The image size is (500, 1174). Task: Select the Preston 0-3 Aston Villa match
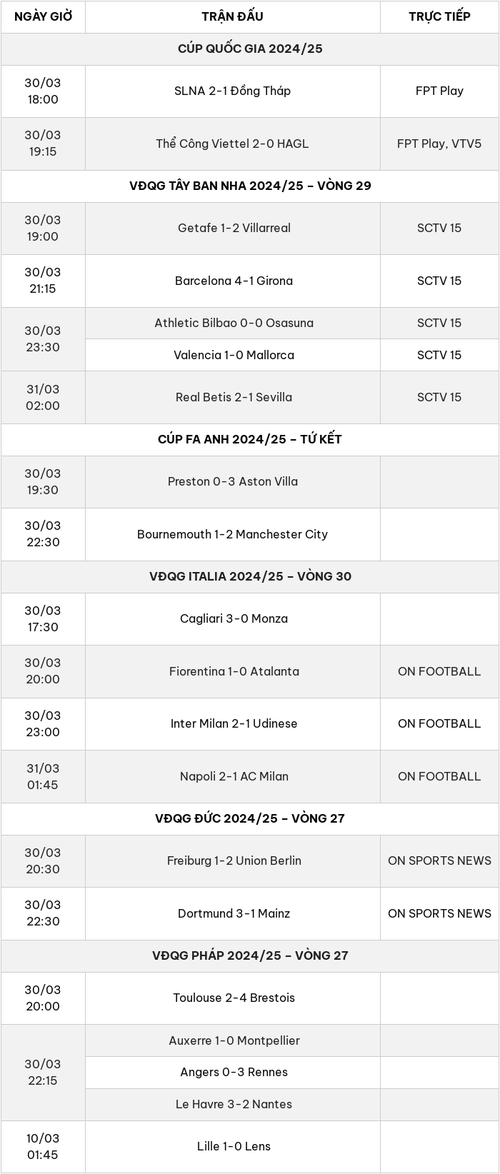coord(233,481)
